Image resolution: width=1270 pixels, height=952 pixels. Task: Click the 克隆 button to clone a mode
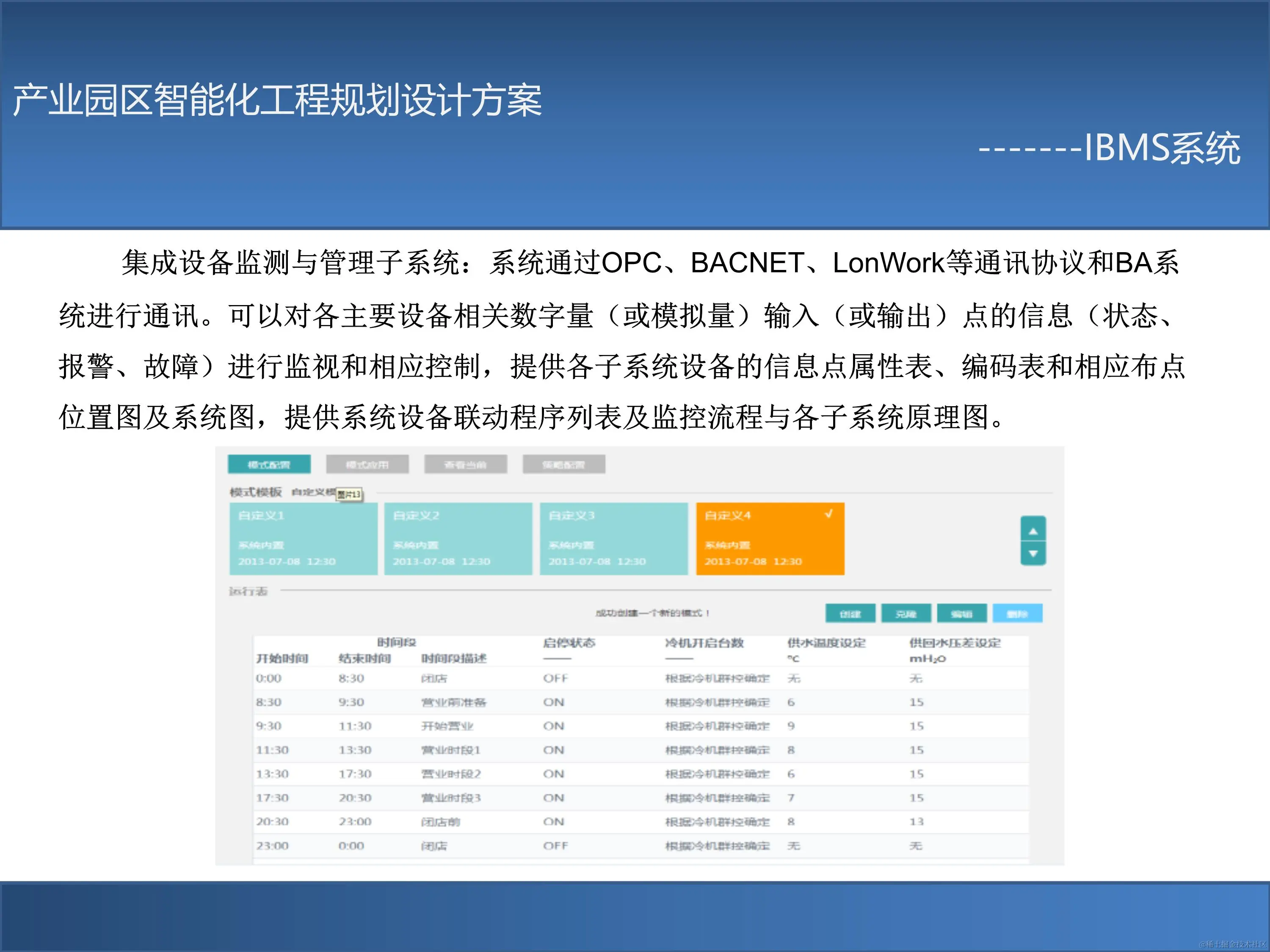coord(906,614)
